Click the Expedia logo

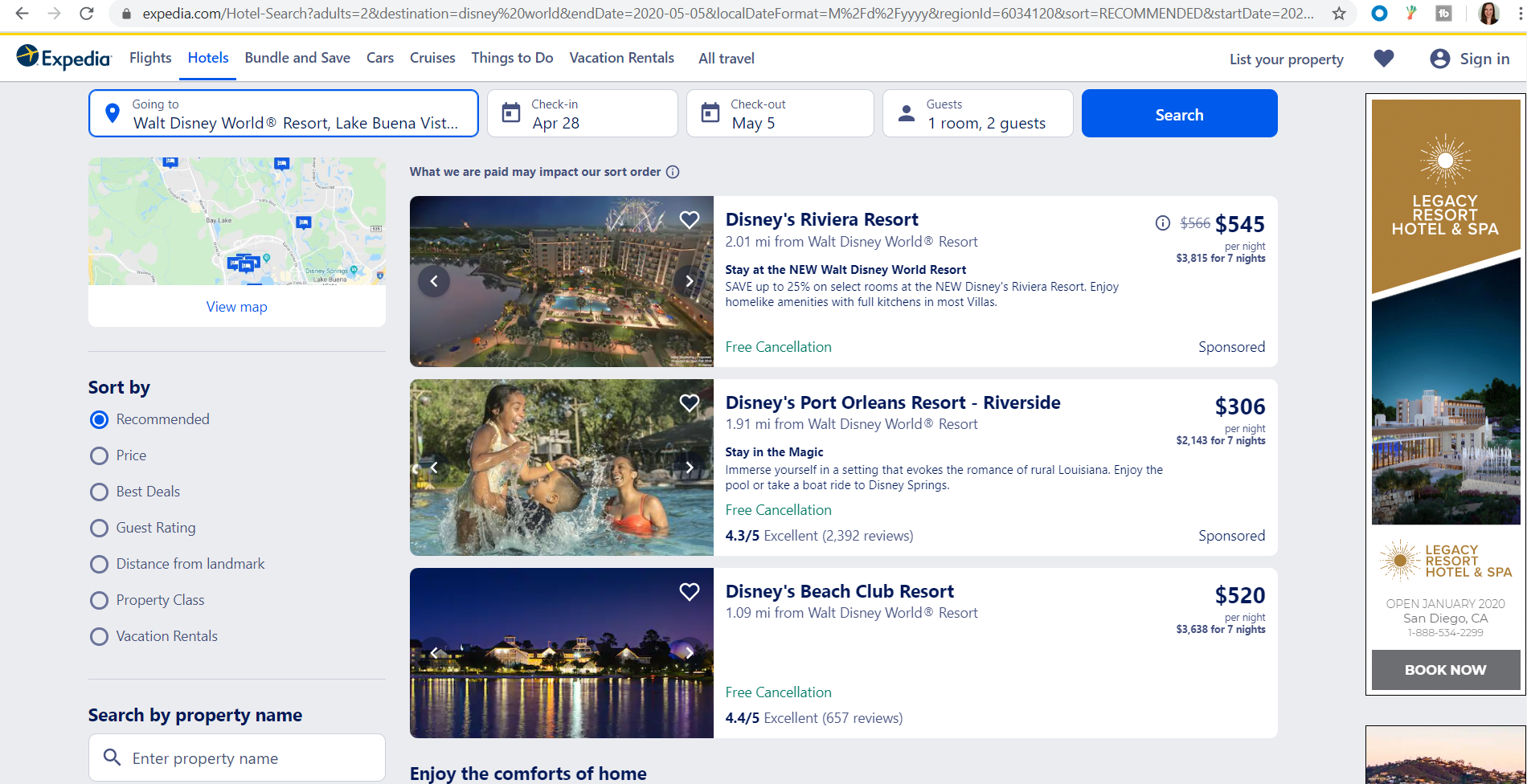[x=63, y=58]
